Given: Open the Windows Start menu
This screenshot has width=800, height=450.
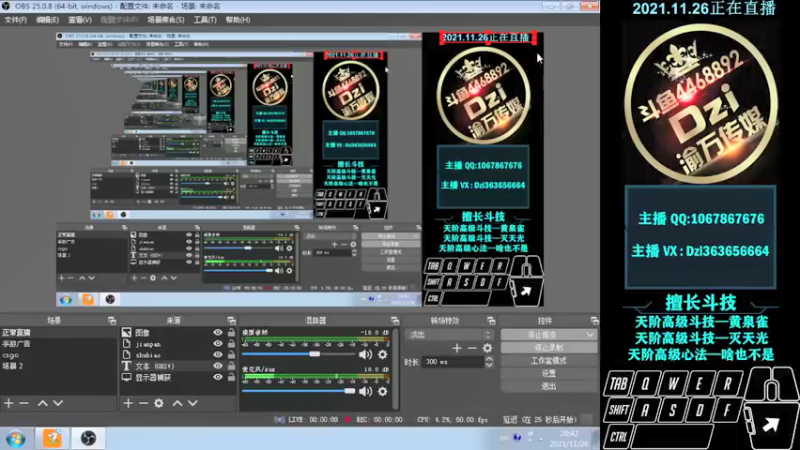Looking at the screenshot, I should tap(16, 439).
